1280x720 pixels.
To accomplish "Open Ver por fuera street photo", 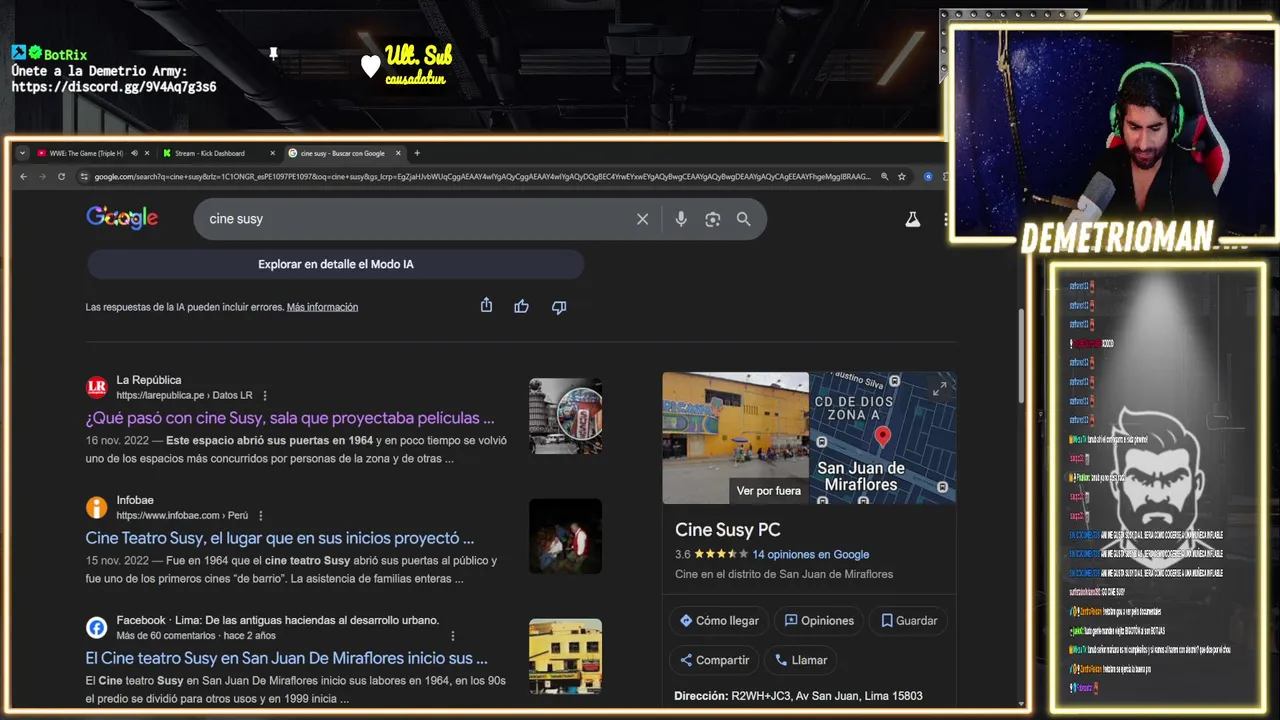I will pyautogui.click(x=735, y=438).
